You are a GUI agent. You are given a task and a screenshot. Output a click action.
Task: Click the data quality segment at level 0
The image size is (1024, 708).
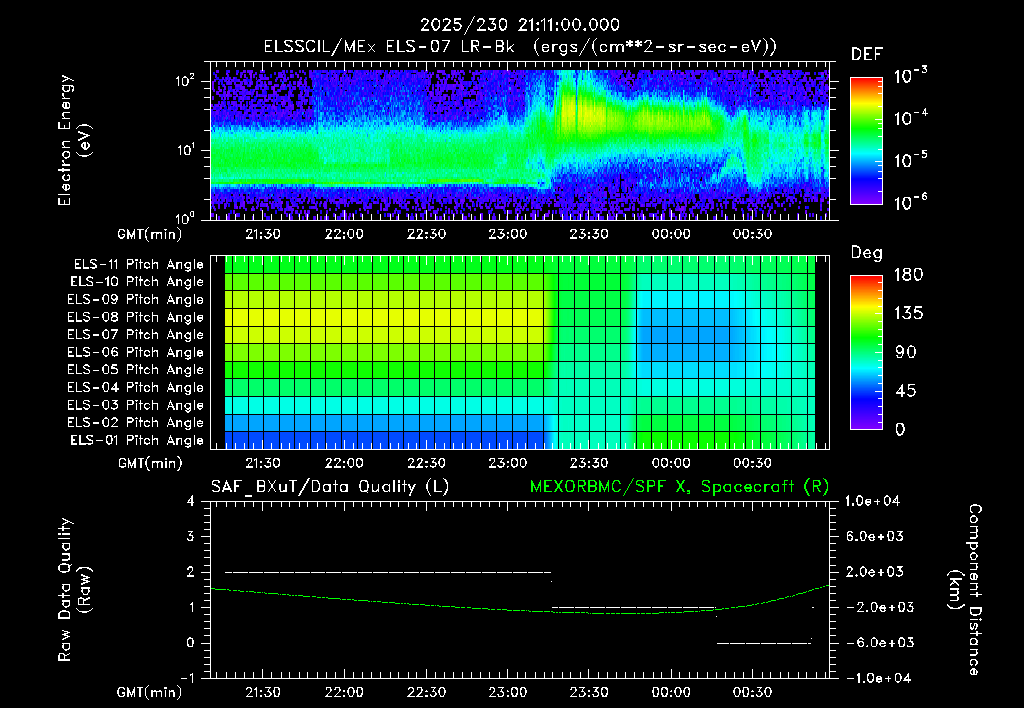coord(763,643)
